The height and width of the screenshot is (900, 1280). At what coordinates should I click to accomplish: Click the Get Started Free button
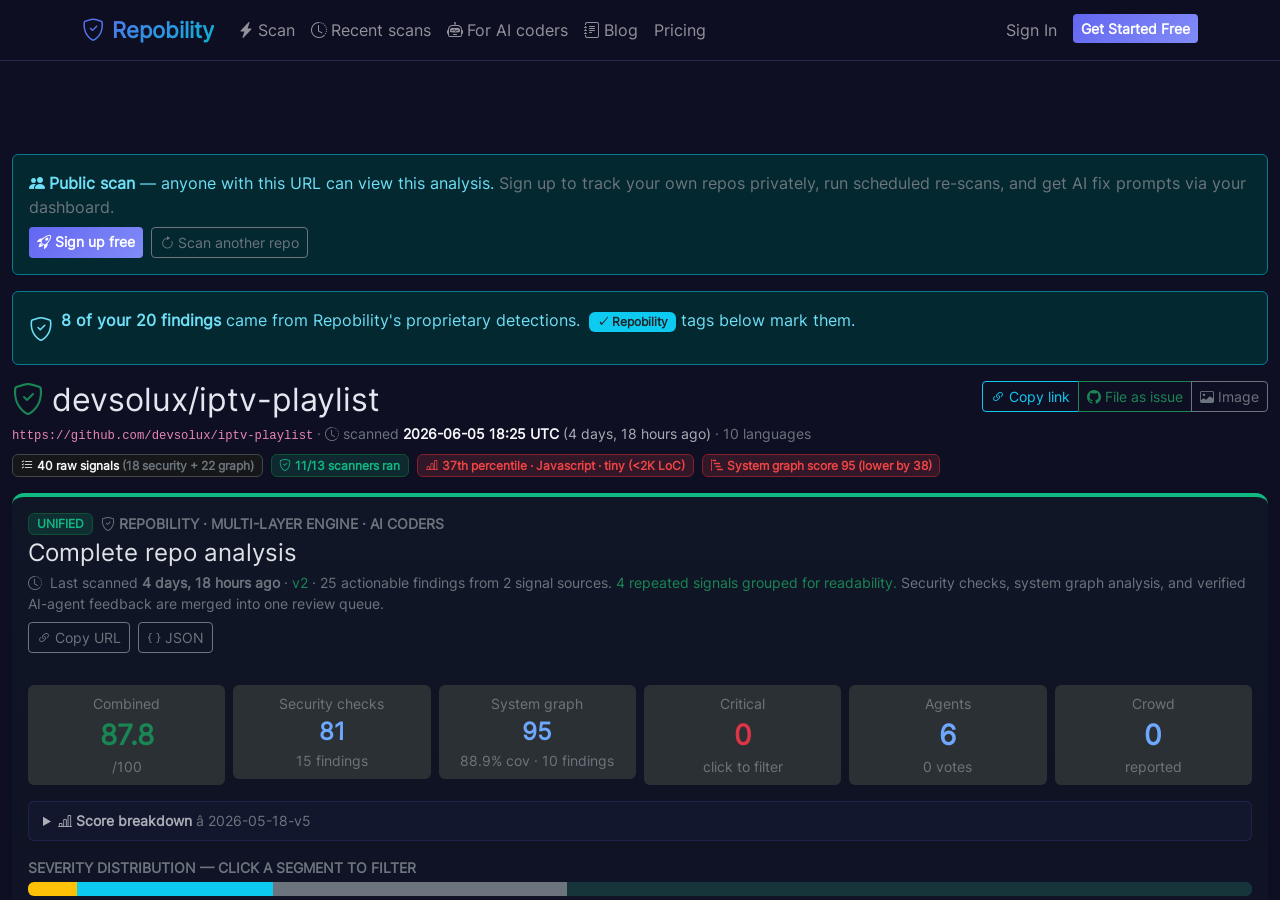(1135, 29)
